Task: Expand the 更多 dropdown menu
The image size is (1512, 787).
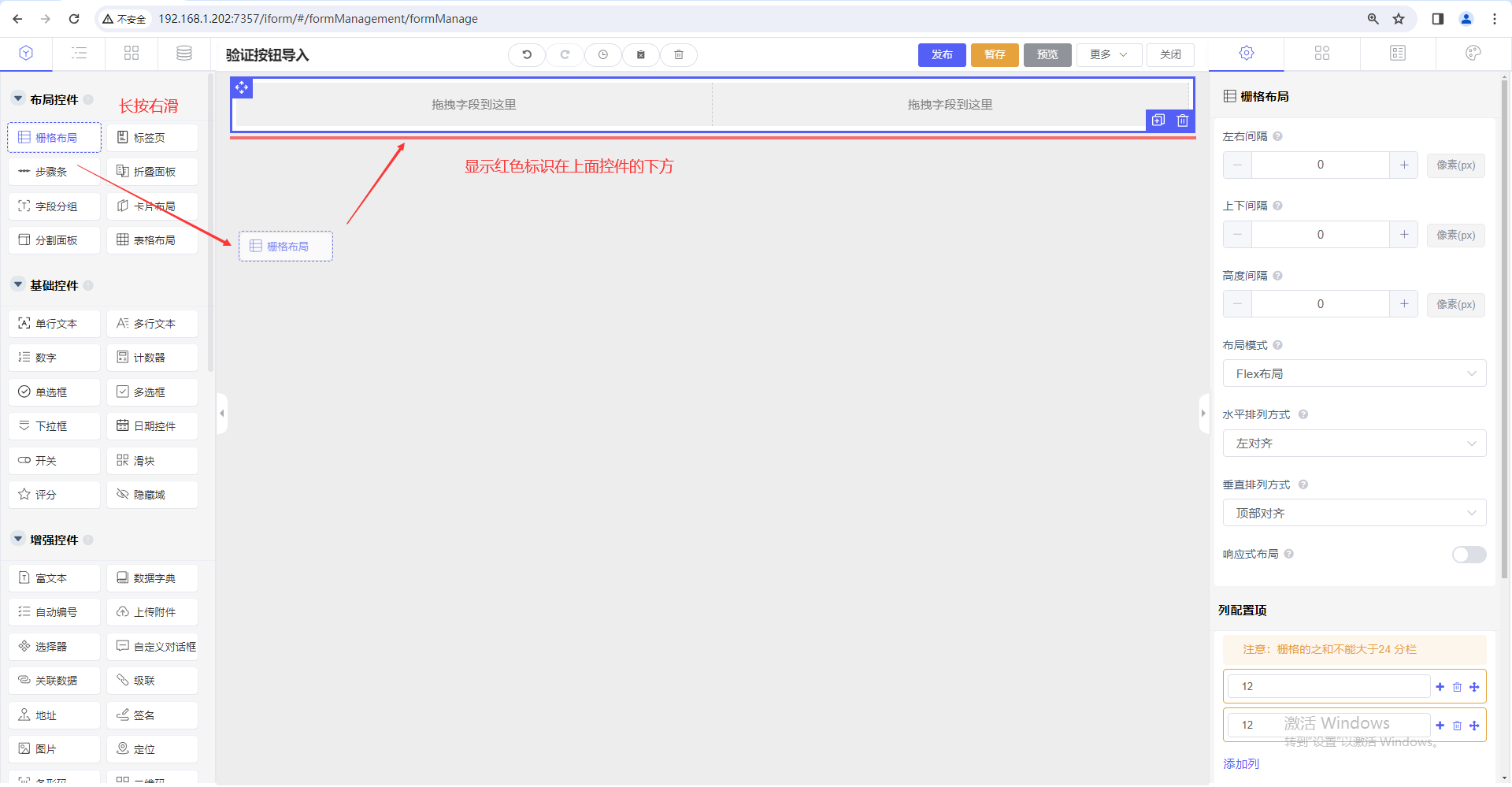Action: pyautogui.click(x=1108, y=54)
